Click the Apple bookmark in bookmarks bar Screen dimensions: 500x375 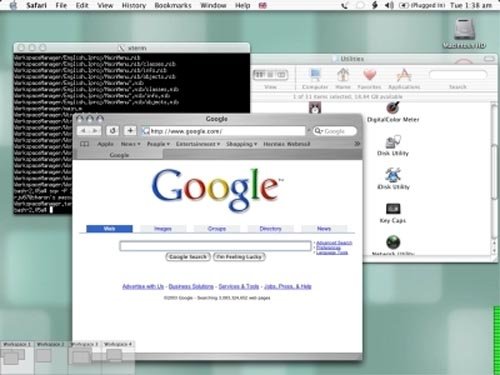coord(105,144)
